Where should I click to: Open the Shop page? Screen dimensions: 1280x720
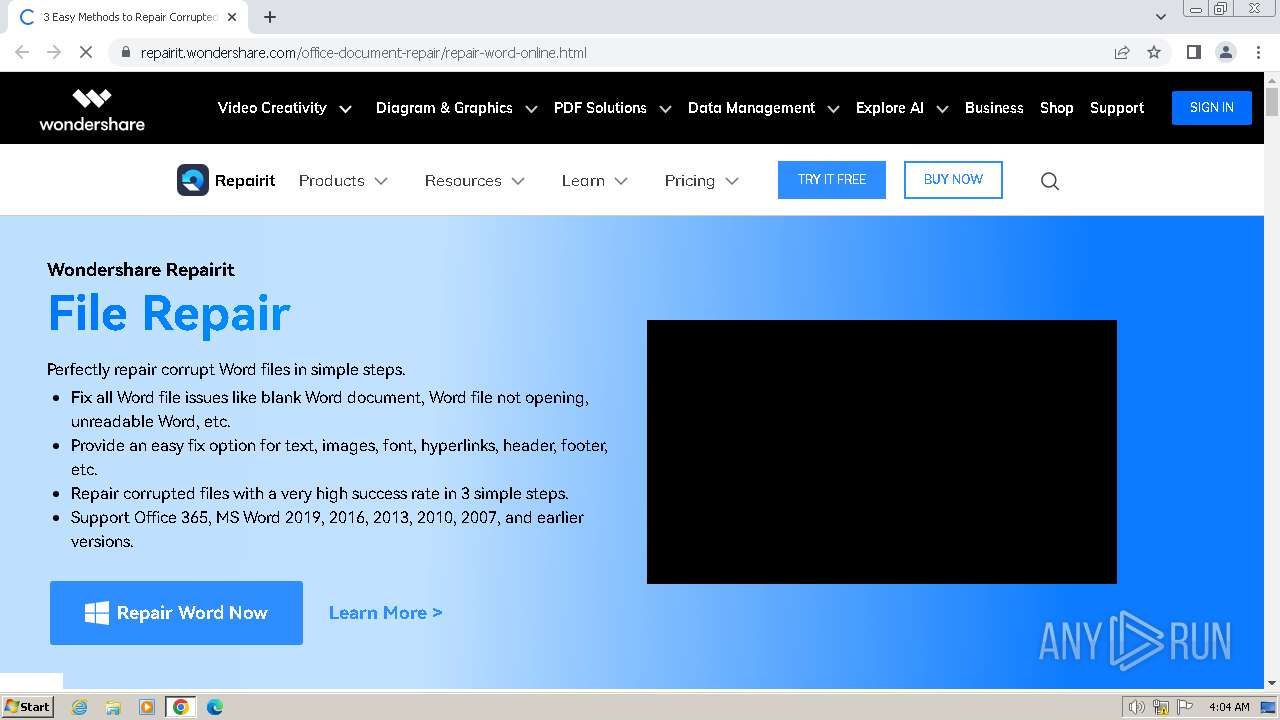[x=1056, y=108]
